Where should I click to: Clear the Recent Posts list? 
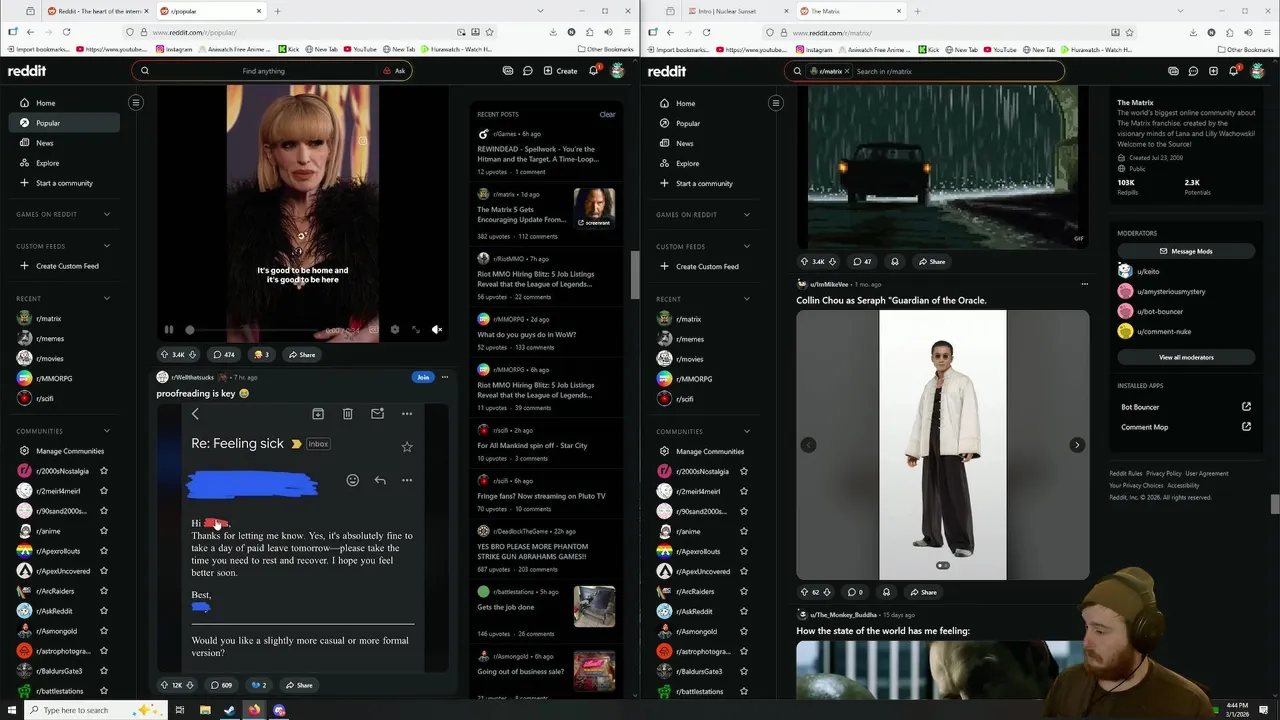point(607,114)
